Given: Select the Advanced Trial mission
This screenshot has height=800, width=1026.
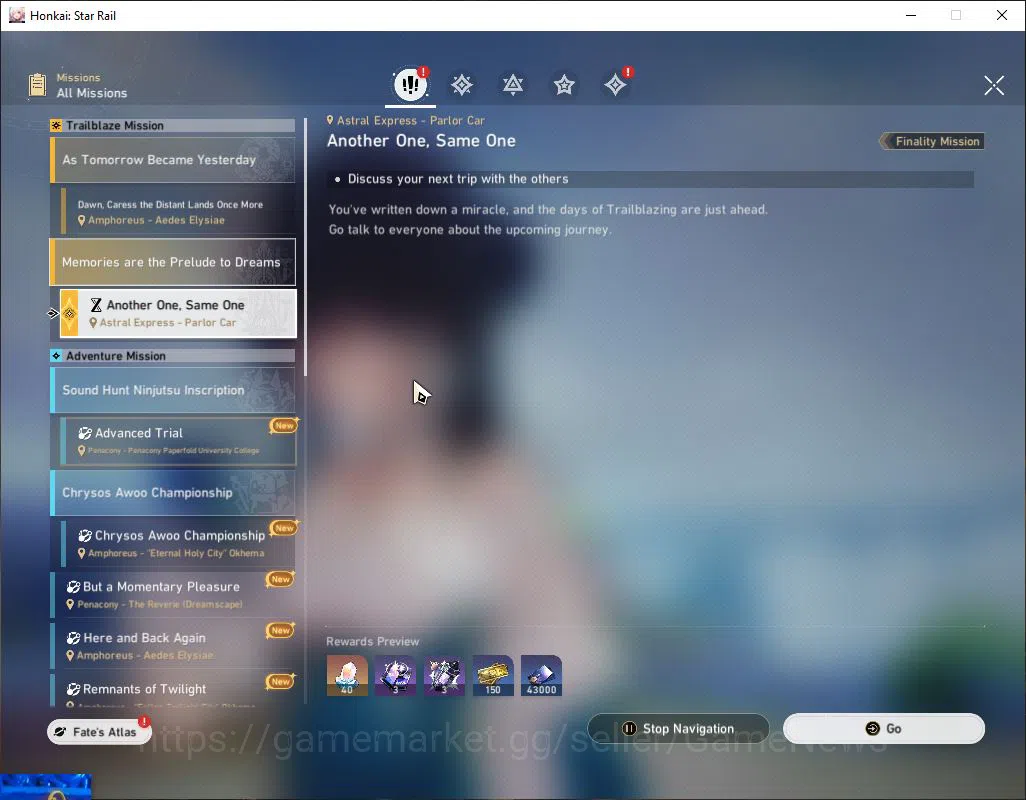Looking at the screenshot, I should (178, 441).
